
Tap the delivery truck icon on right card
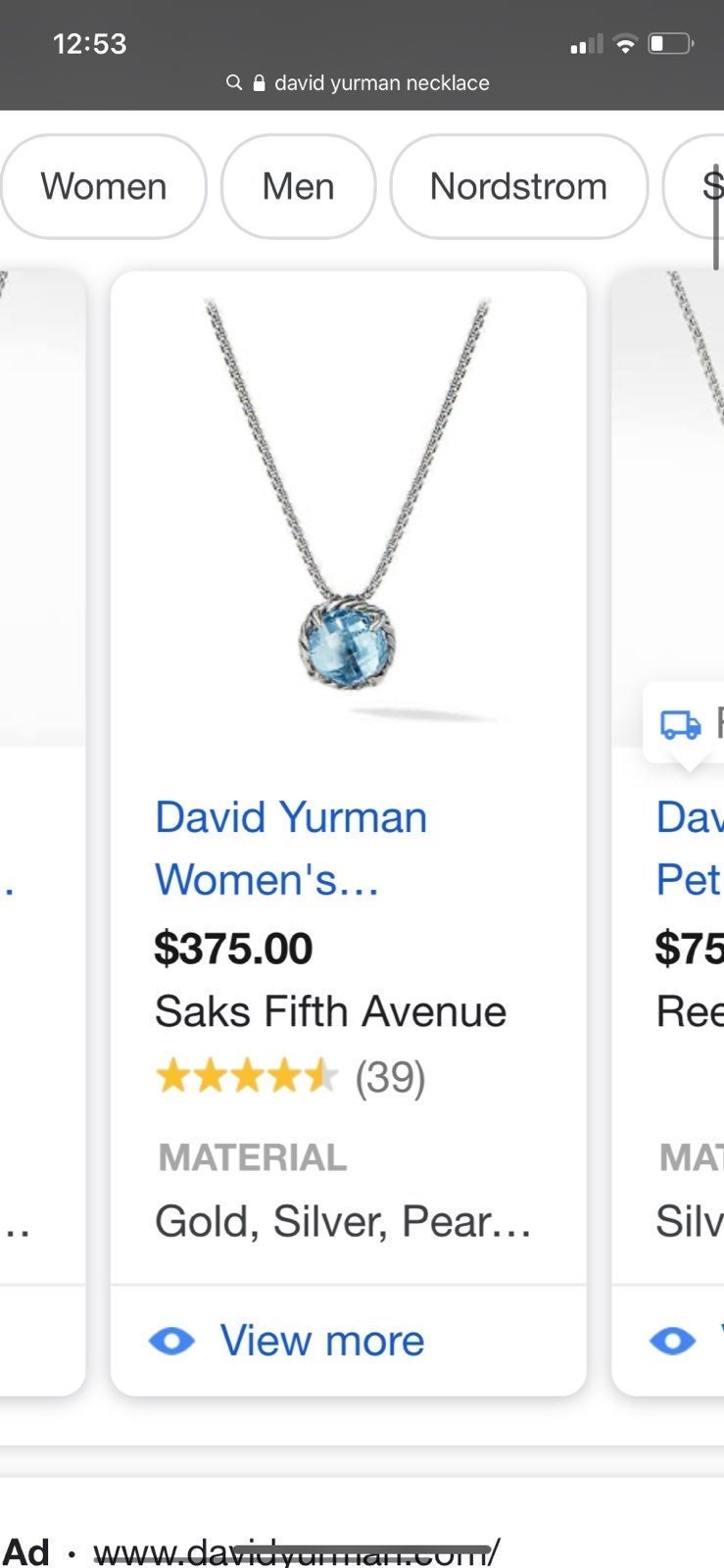(681, 723)
